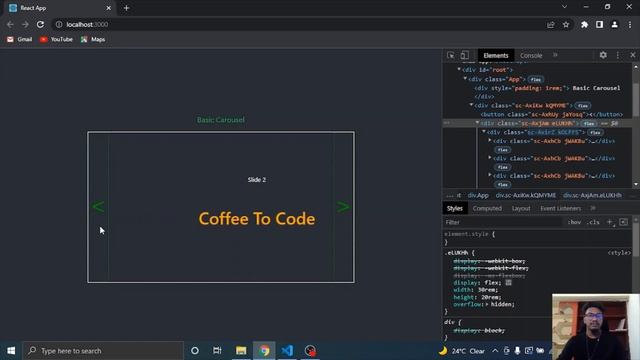
Task: Expand the second sc-AxhCb jWAKBu div
Action: pyautogui.click(x=490, y=158)
